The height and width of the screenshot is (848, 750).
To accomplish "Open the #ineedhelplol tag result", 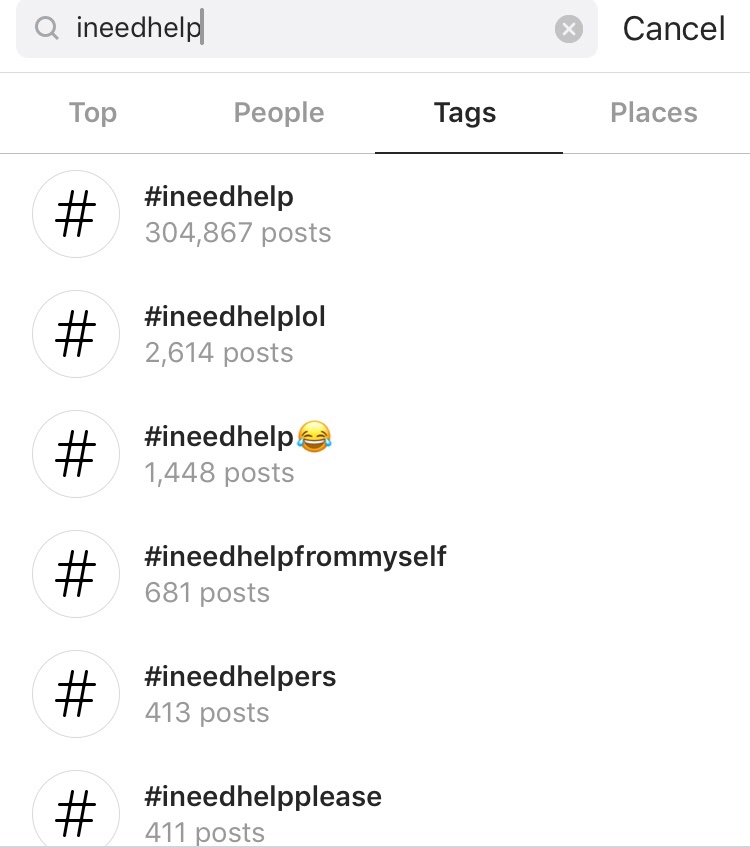I will click(236, 317).
